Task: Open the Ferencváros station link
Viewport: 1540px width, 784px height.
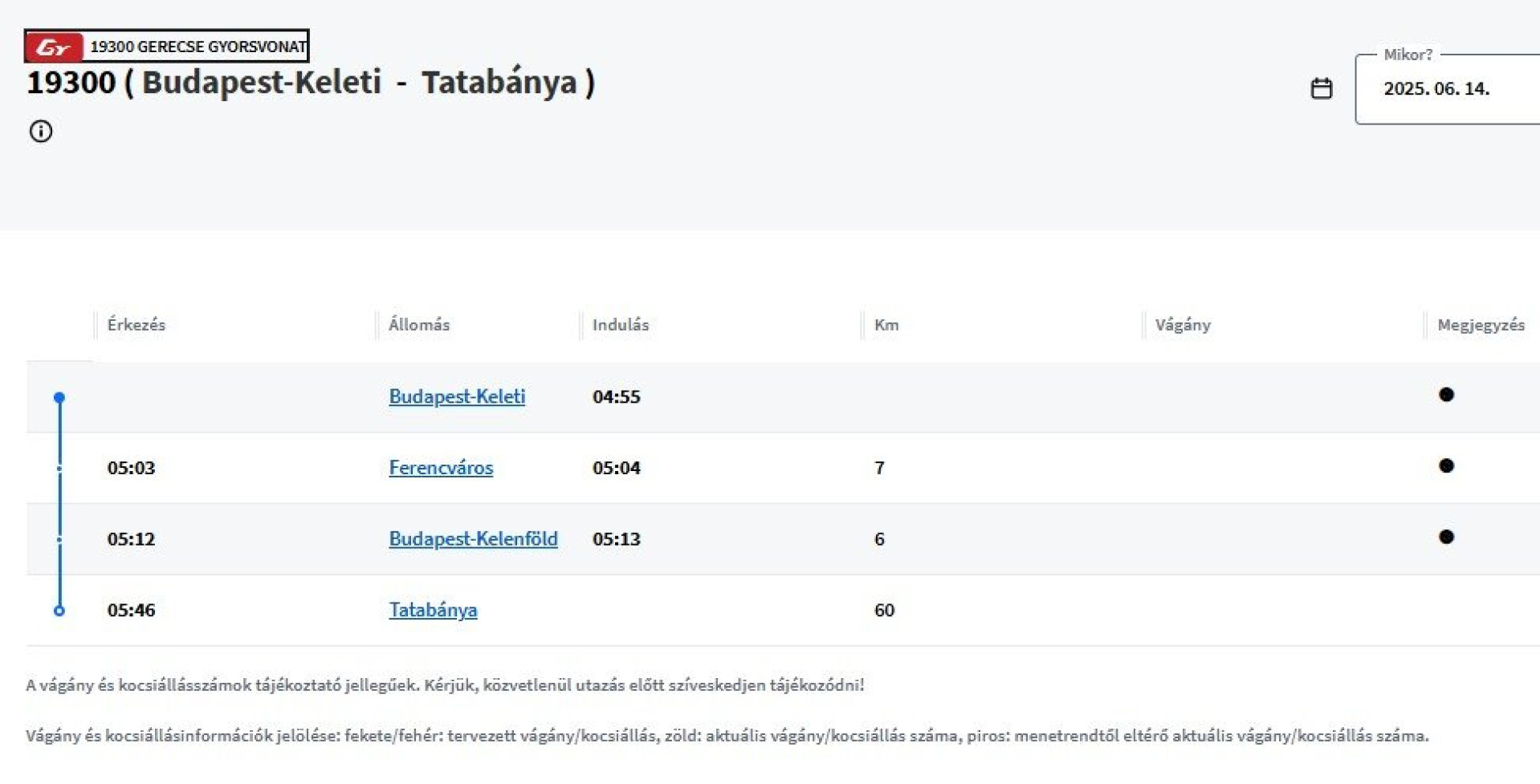Action: click(441, 468)
